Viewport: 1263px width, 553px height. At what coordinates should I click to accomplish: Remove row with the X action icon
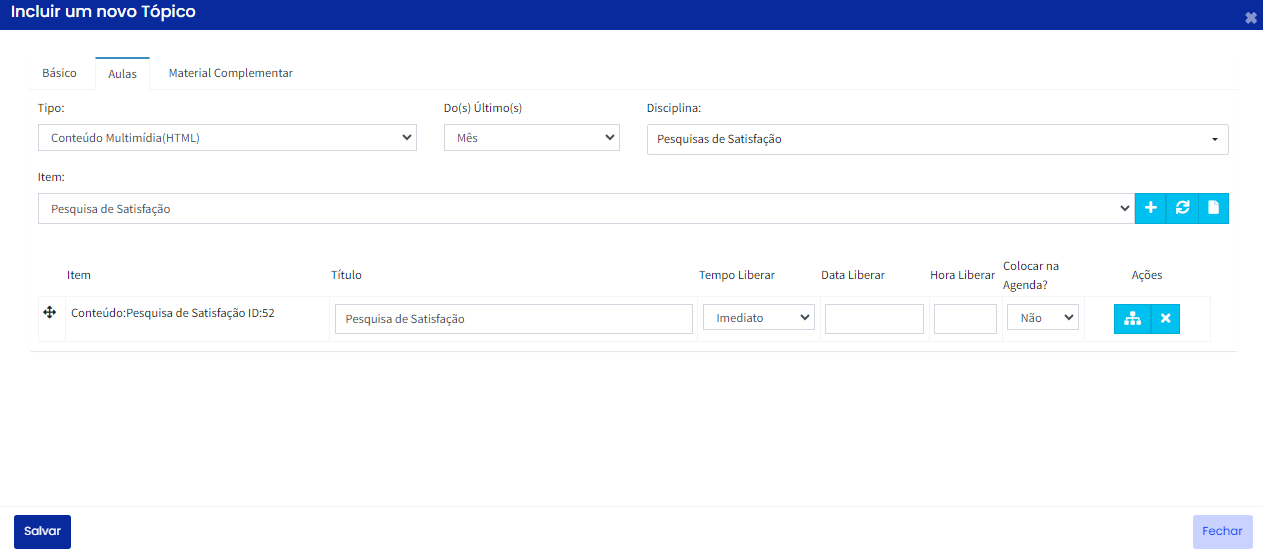[x=1165, y=319]
